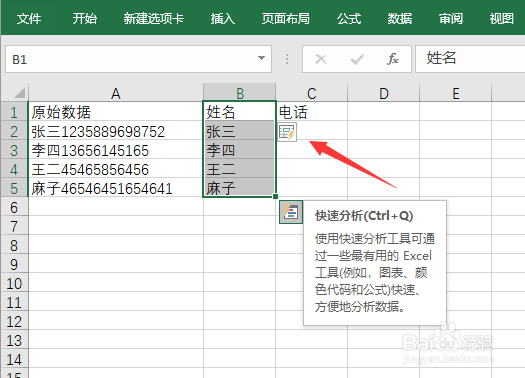The width and height of the screenshot is (525, 378).
Task: Click the confirm checkmark in formula bar
Action: tap(357, 60)
